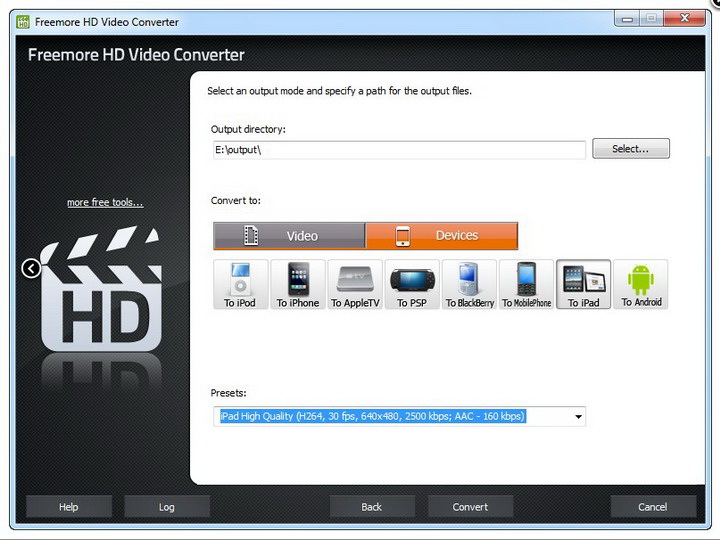Open the Log button
This screenshot has height=540, width=720.
tap(167, 507)
